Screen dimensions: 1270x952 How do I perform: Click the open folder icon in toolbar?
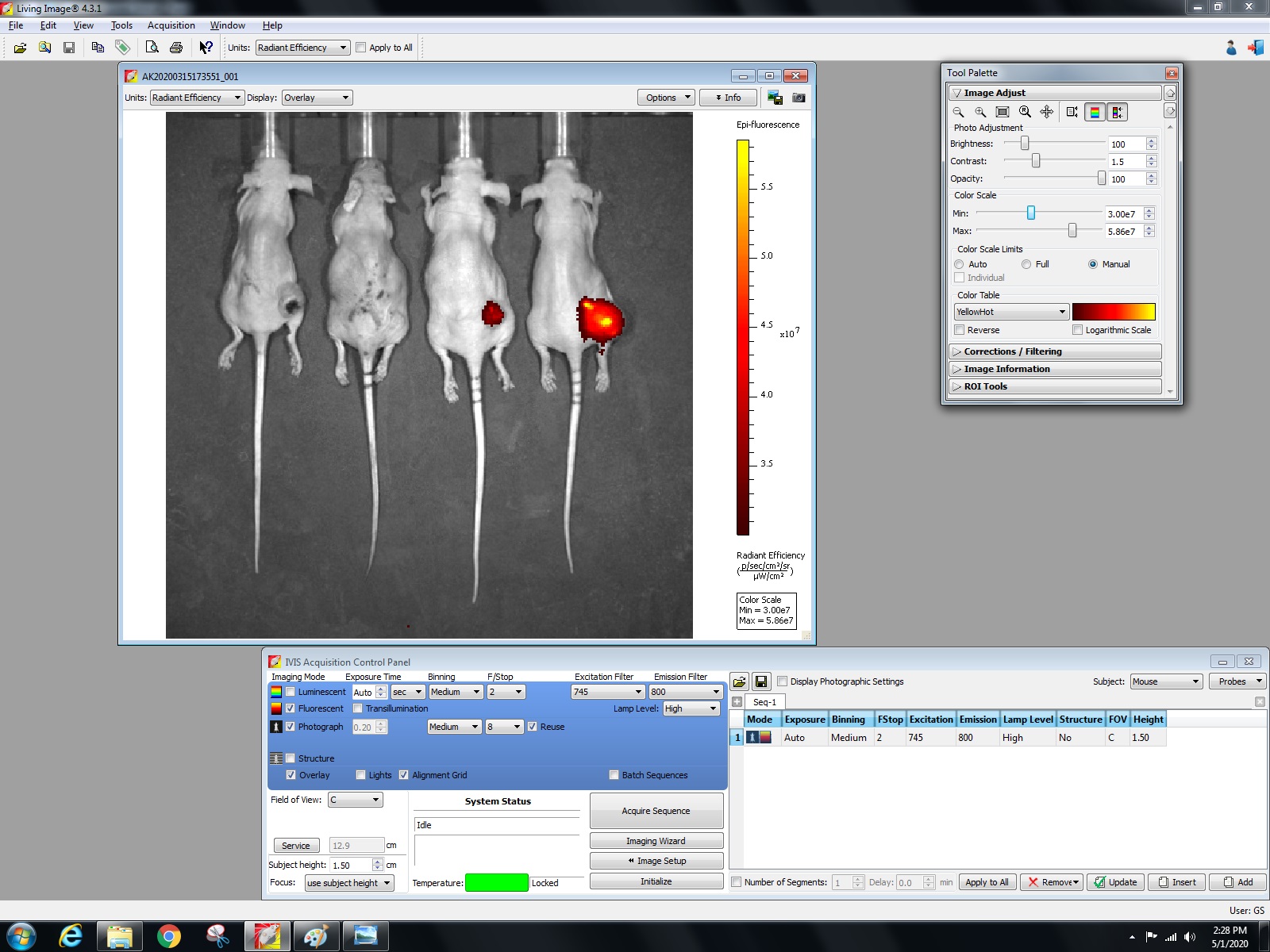coord(20,48)
